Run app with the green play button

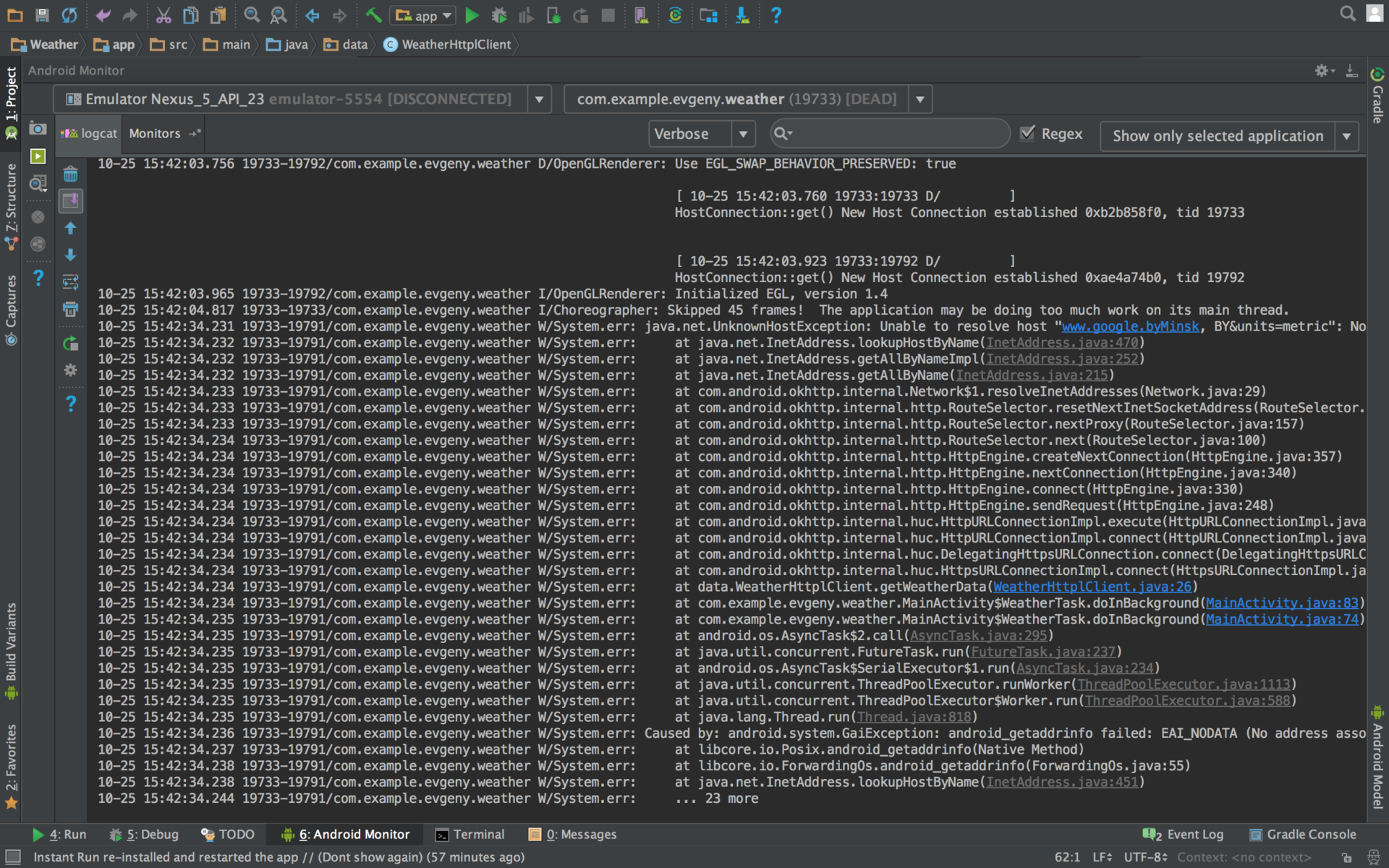tap(472, 15)
